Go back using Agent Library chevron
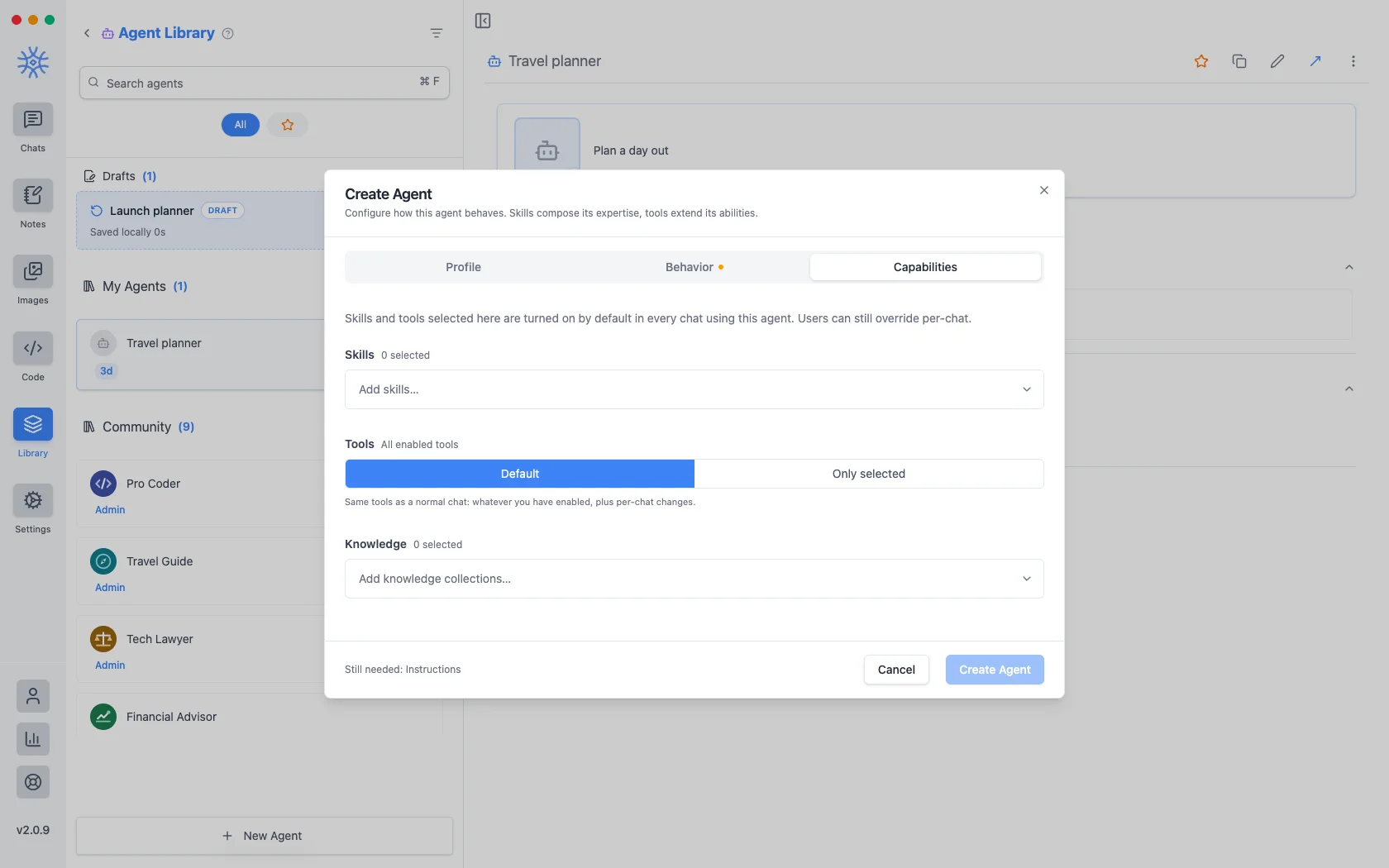The image size is (1389, 868). coord(87,33)
